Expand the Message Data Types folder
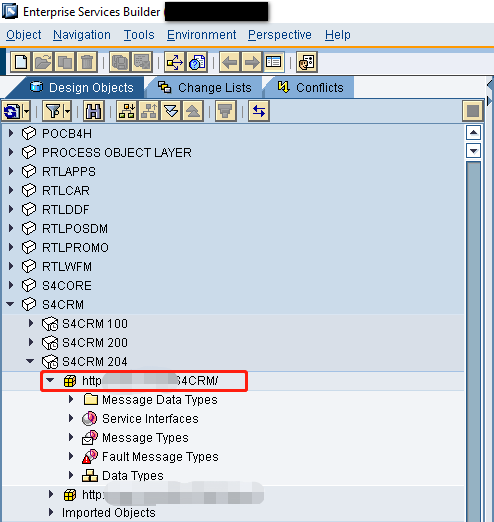 [x=71, y=399]
